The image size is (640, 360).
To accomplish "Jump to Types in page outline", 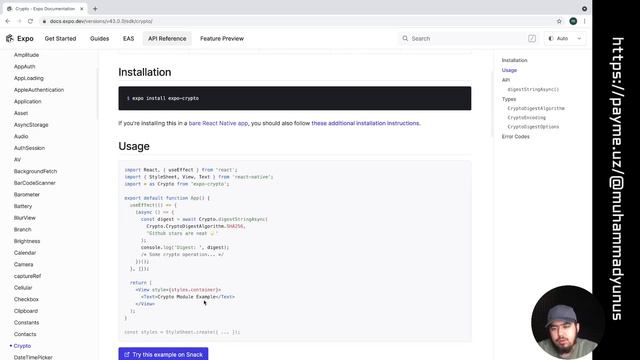I will tap(509, 99).
